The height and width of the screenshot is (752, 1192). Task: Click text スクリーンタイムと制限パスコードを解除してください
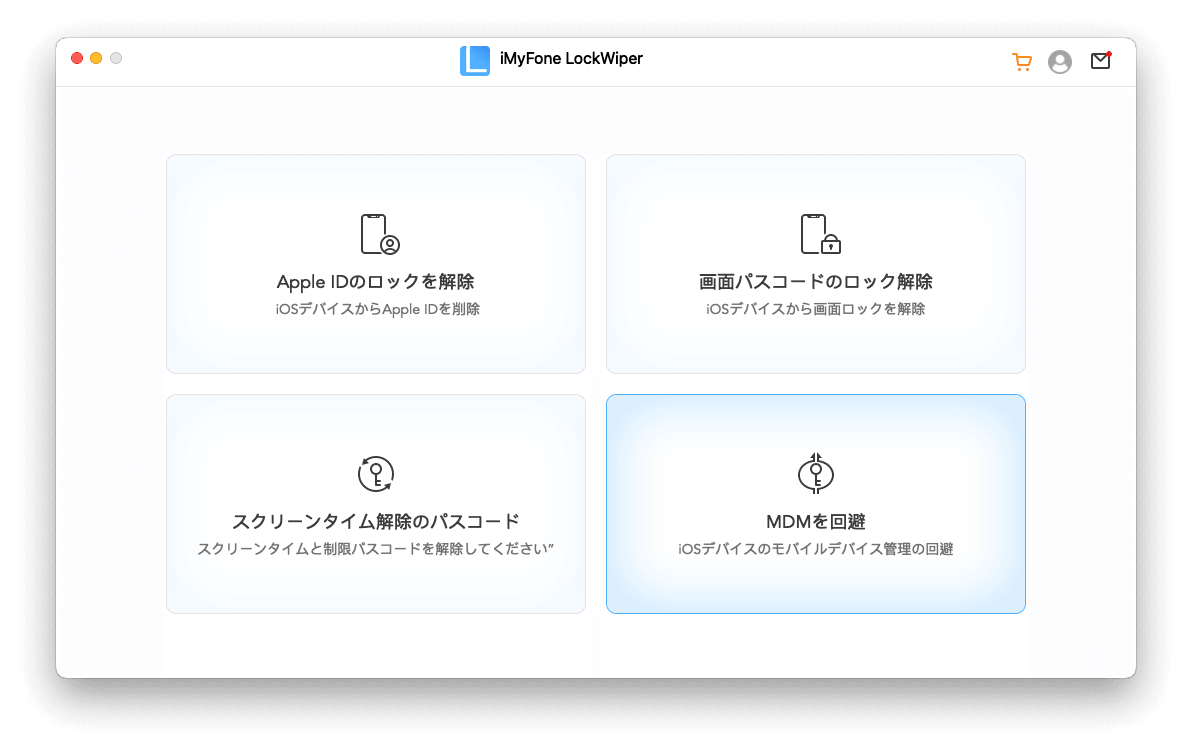[x=376, y=549]
